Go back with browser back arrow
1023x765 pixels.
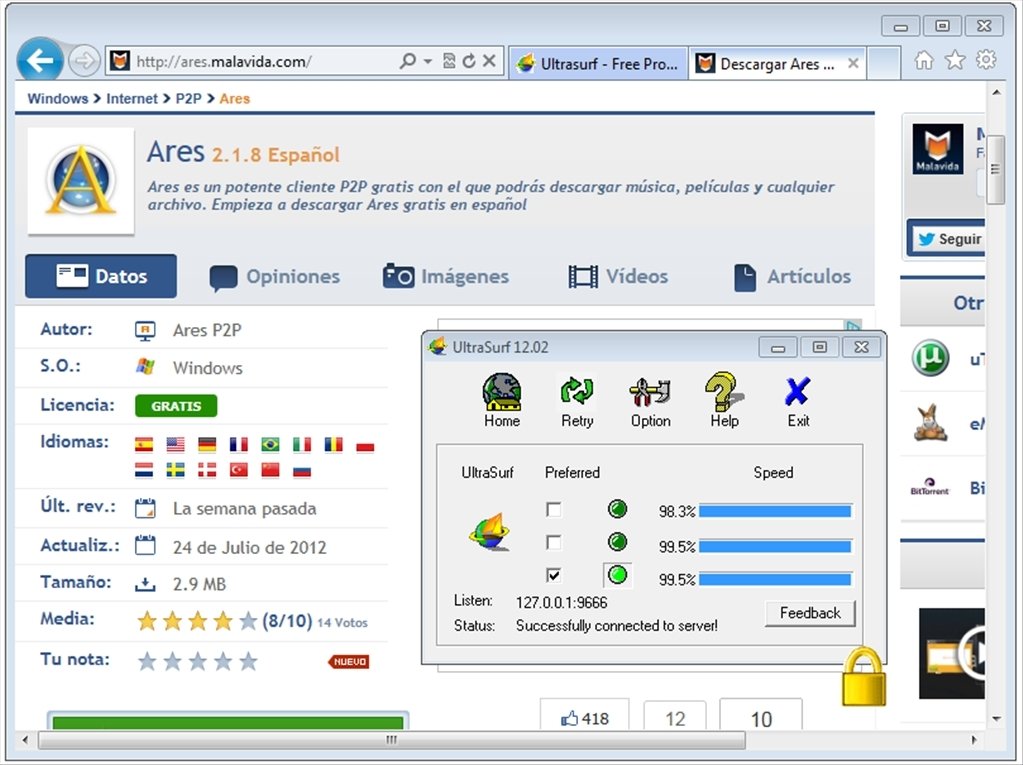pos(40,61)
